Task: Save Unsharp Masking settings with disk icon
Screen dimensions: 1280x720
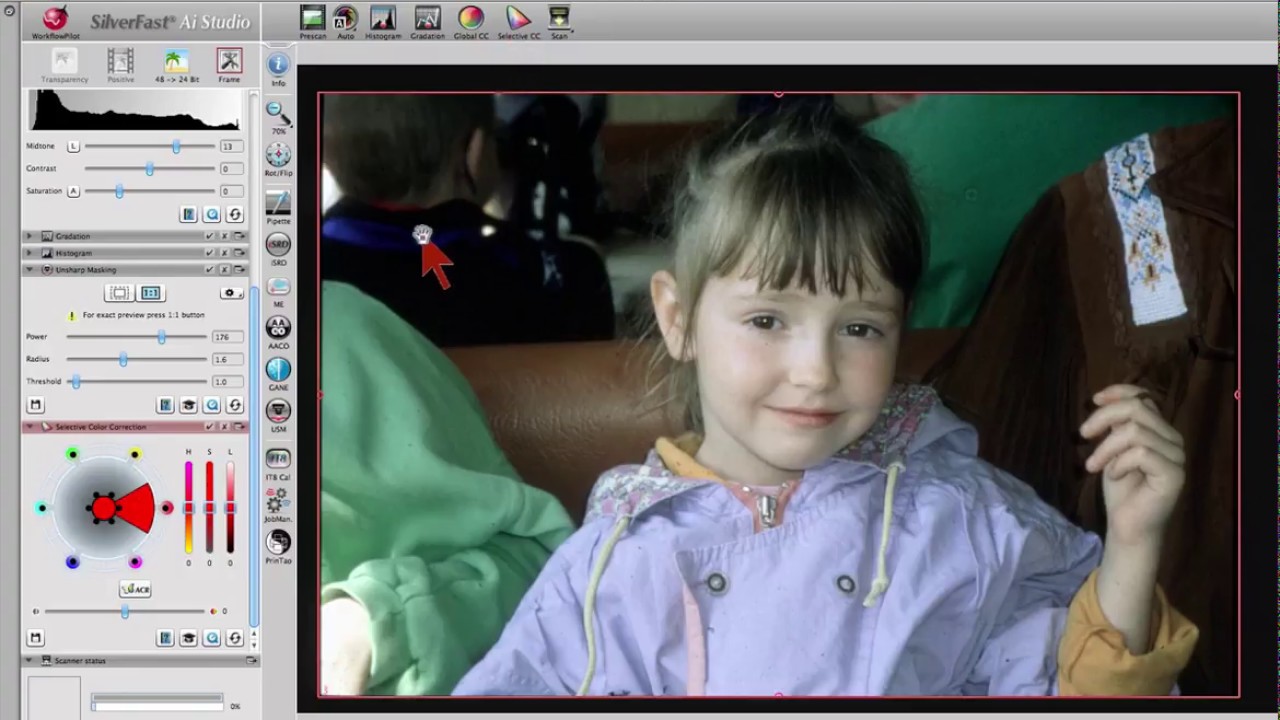Action: [x=35, y=405]
